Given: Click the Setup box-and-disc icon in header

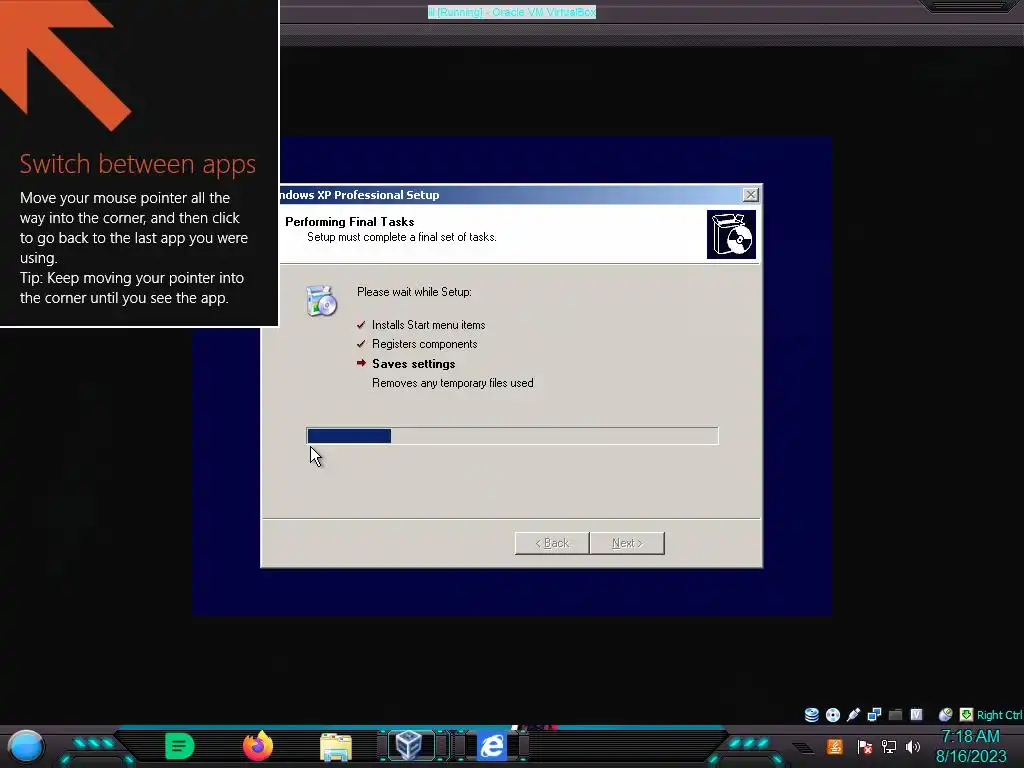Looking at the screenshot, I should pos(731,234).
